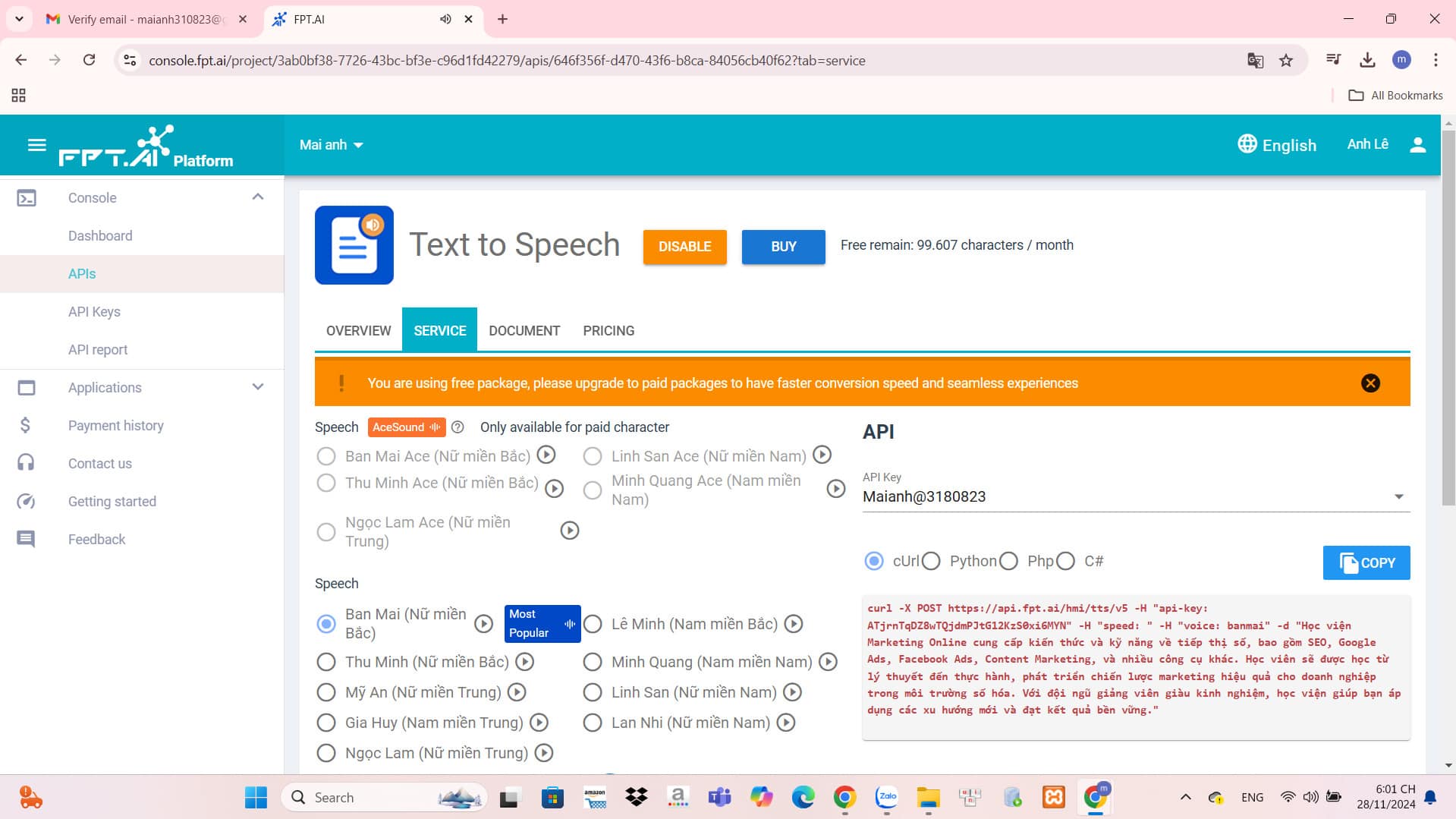Open Google Translate icon in address bar
The height and width of the screenshot is (819, 1456).
click(x=1256, y=61)
